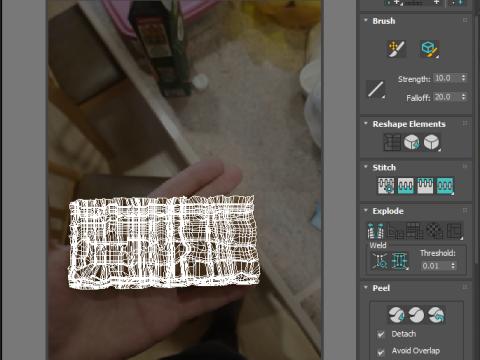Screen dimensions: 480x360
Task: Click Flatten Custom icon in Explode
Action: pos(454,231)
